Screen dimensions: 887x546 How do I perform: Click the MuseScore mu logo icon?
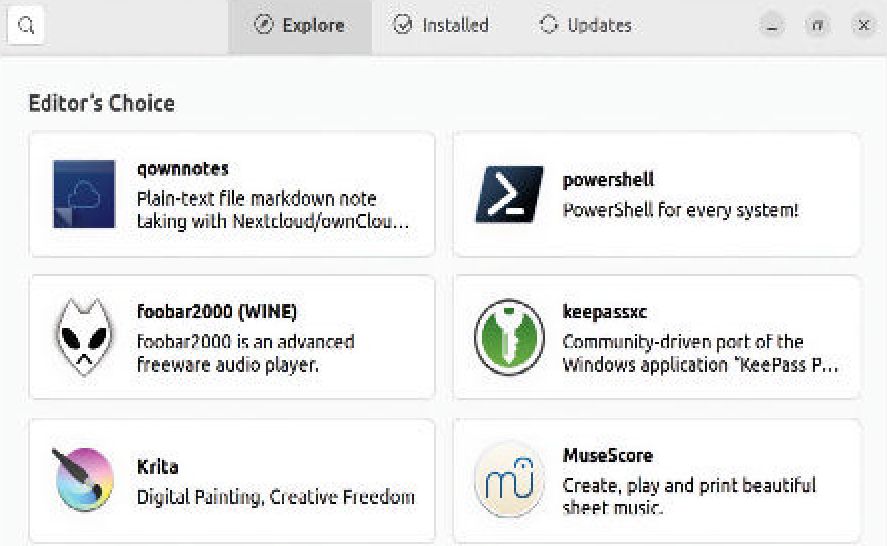pos(509,480)
